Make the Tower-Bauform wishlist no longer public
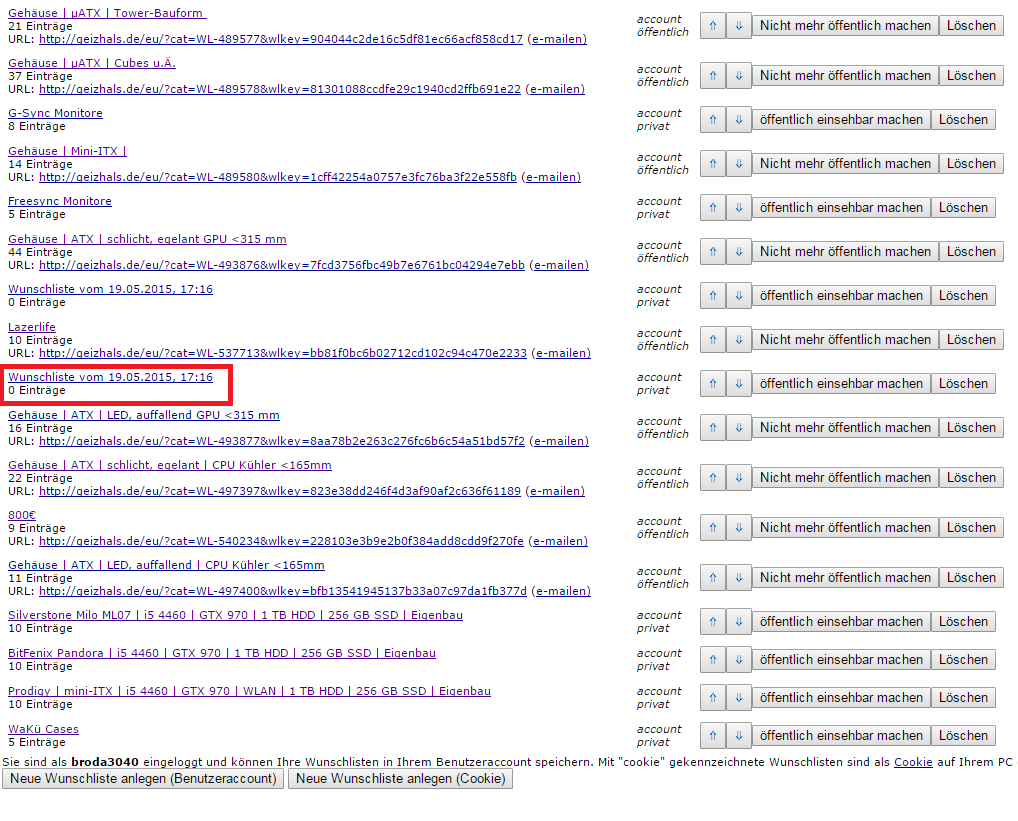 click(845, 26)
